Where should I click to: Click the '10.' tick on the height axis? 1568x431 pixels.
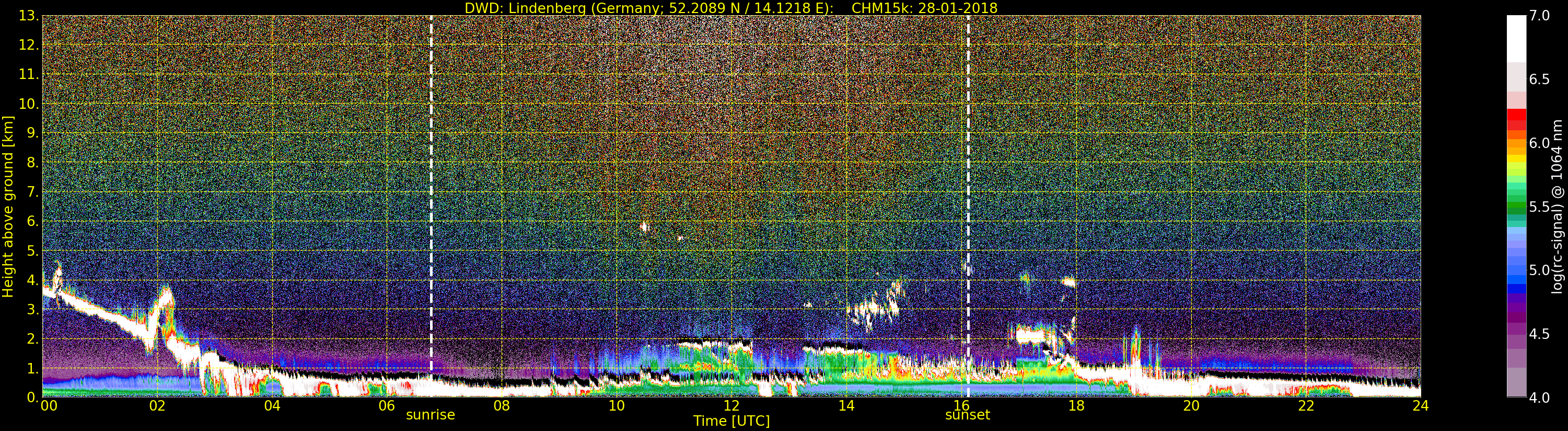click(29, 104)
